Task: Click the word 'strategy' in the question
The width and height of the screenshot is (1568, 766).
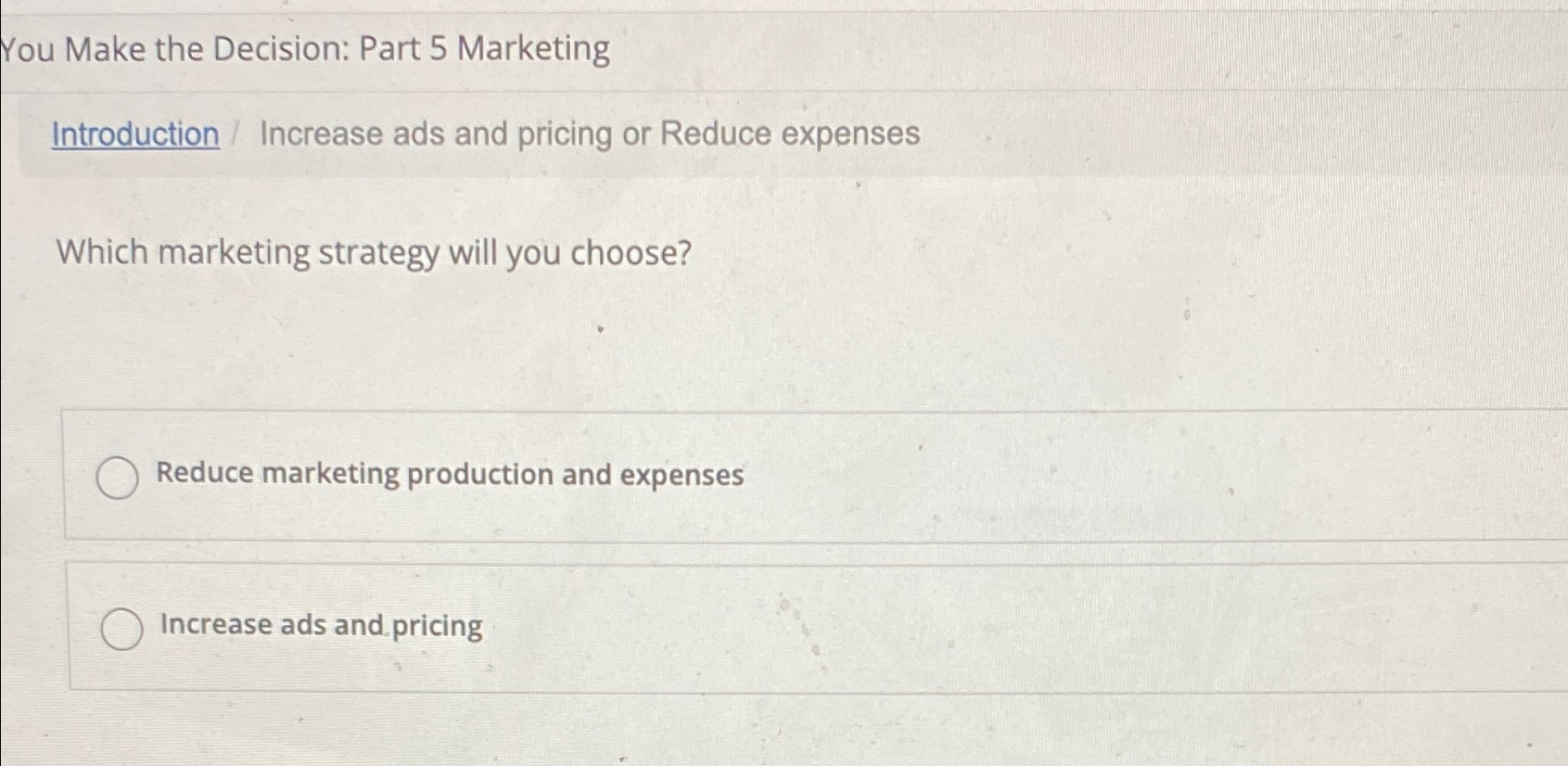Action: pyautogui.click(x=378, y=253)
